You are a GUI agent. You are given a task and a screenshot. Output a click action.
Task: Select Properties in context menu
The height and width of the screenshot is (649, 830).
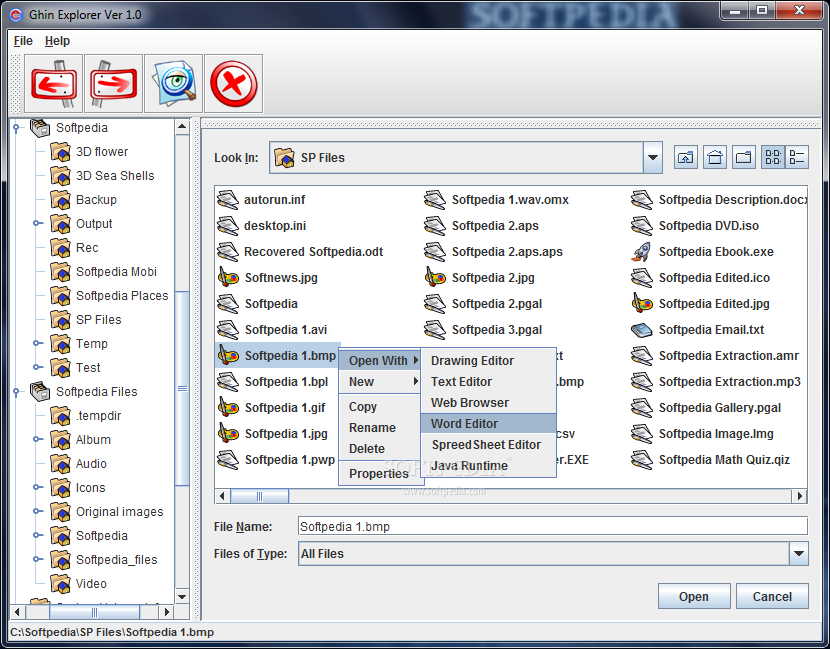pyautogui.click(x=380, y=474)
